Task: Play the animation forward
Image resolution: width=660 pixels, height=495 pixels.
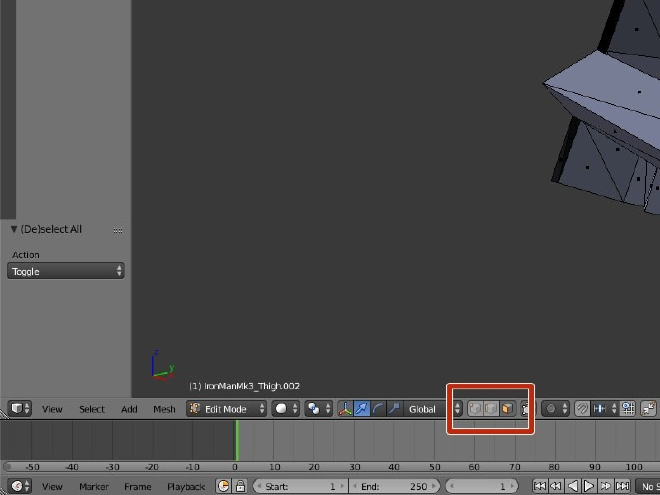Action: (589, 486)
